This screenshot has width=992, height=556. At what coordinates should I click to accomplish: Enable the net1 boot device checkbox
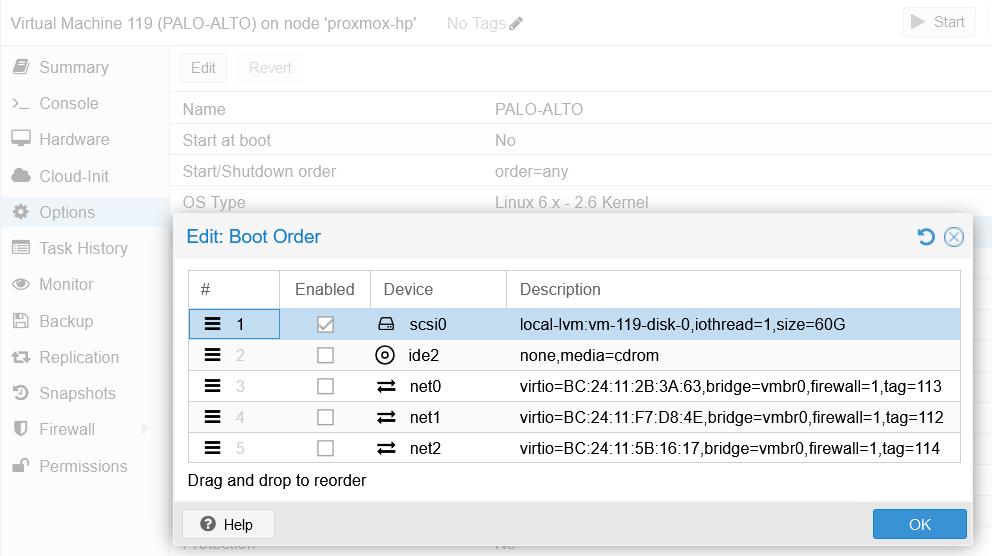(x=325, y=417)
